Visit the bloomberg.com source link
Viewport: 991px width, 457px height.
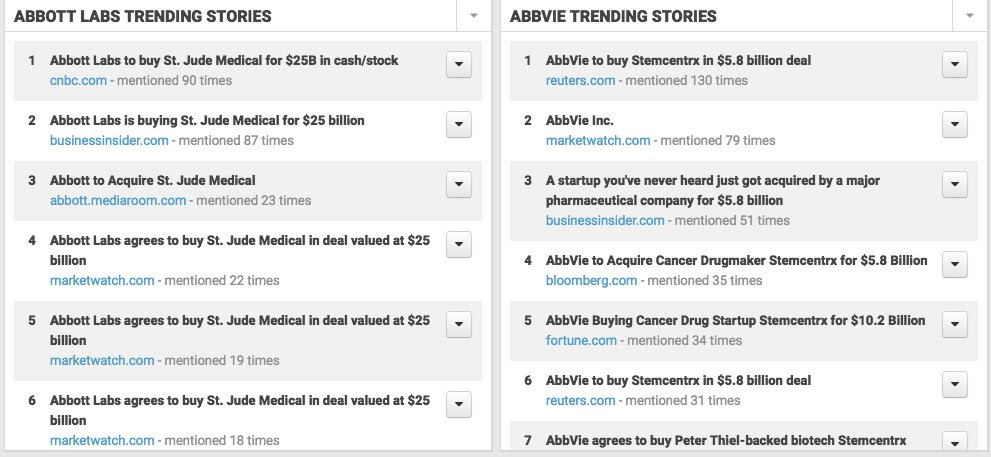click(x=591, y=280)
